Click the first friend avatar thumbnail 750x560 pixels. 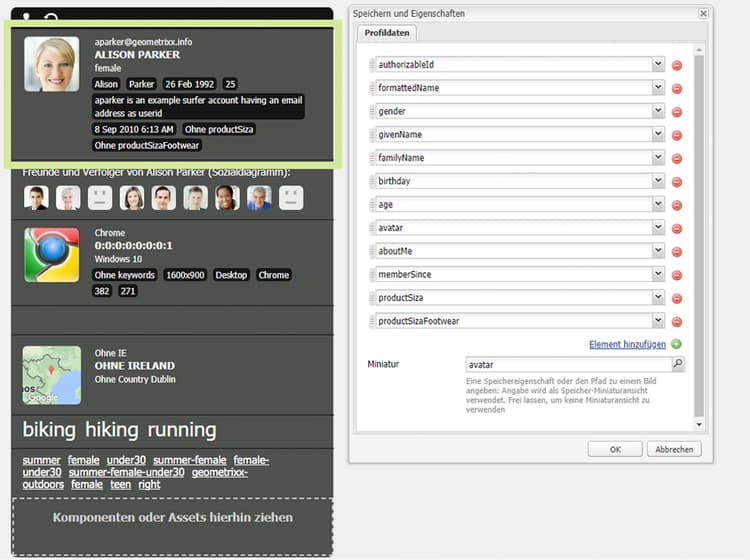[36, 198]
